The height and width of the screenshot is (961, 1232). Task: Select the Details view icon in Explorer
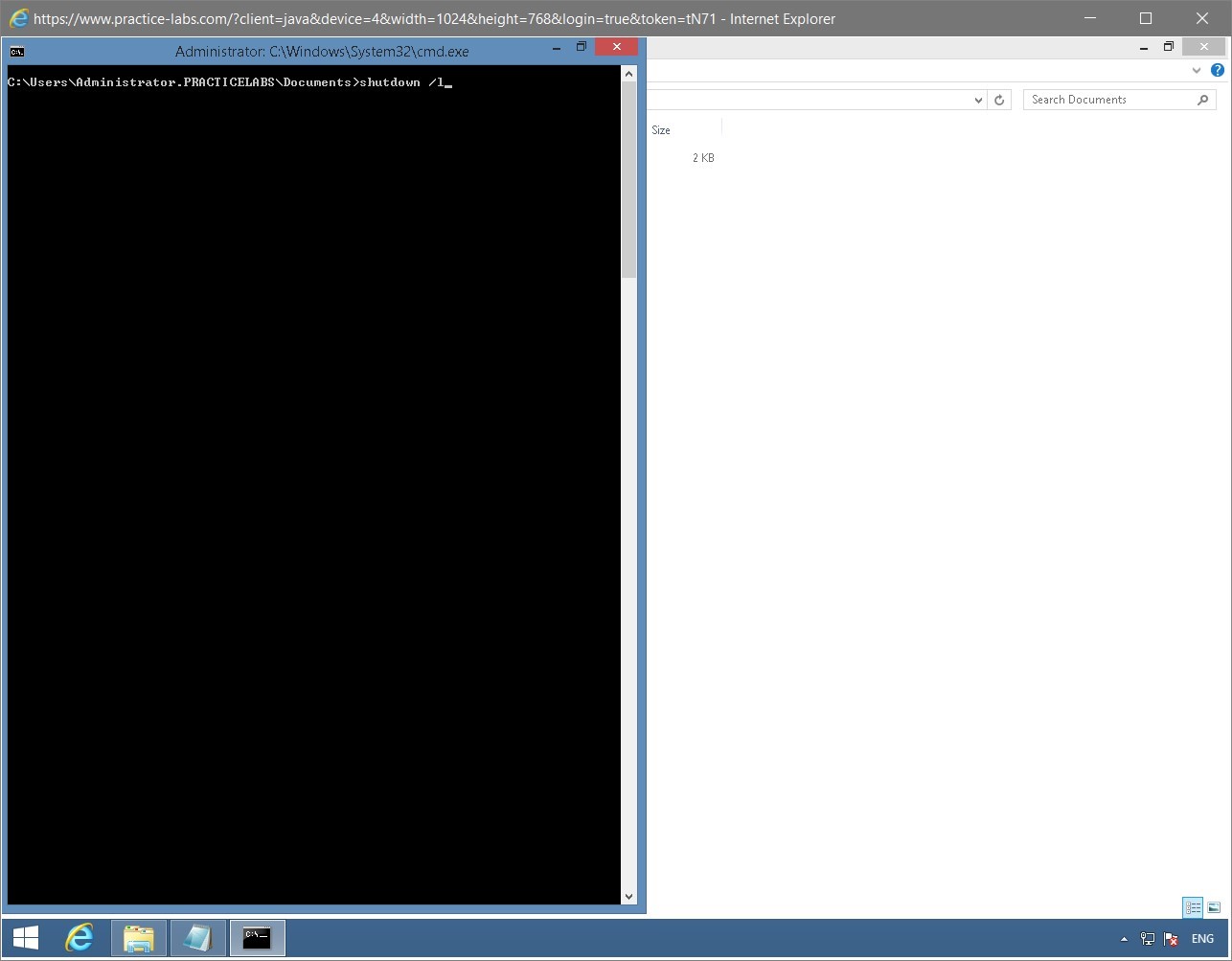[1193, 907]
